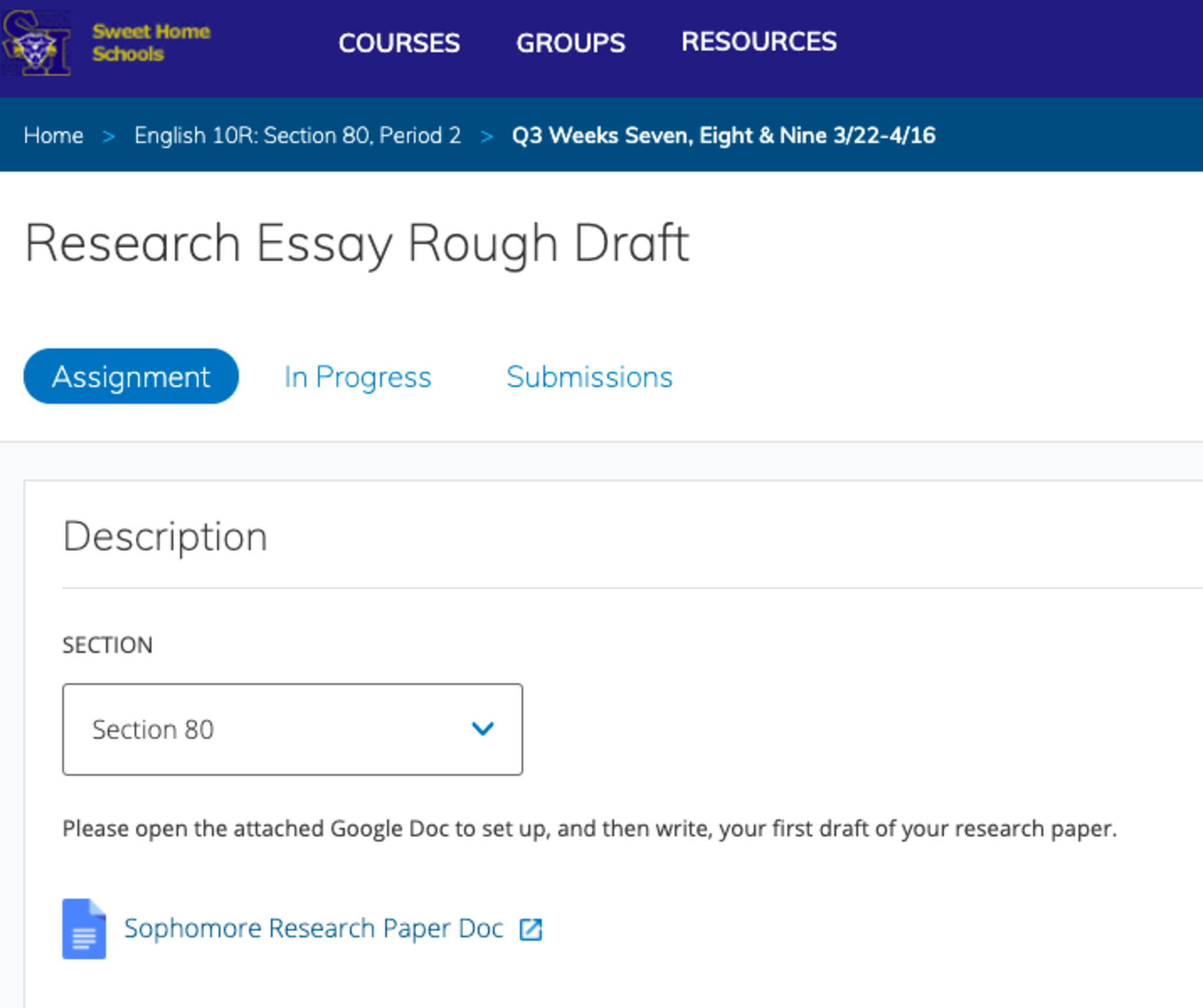The width and height of the screenshot is (1203, 1008).
Task: Click the assignment instructions paragraph text
Action: pyautogui.click(x=589, y=829)
